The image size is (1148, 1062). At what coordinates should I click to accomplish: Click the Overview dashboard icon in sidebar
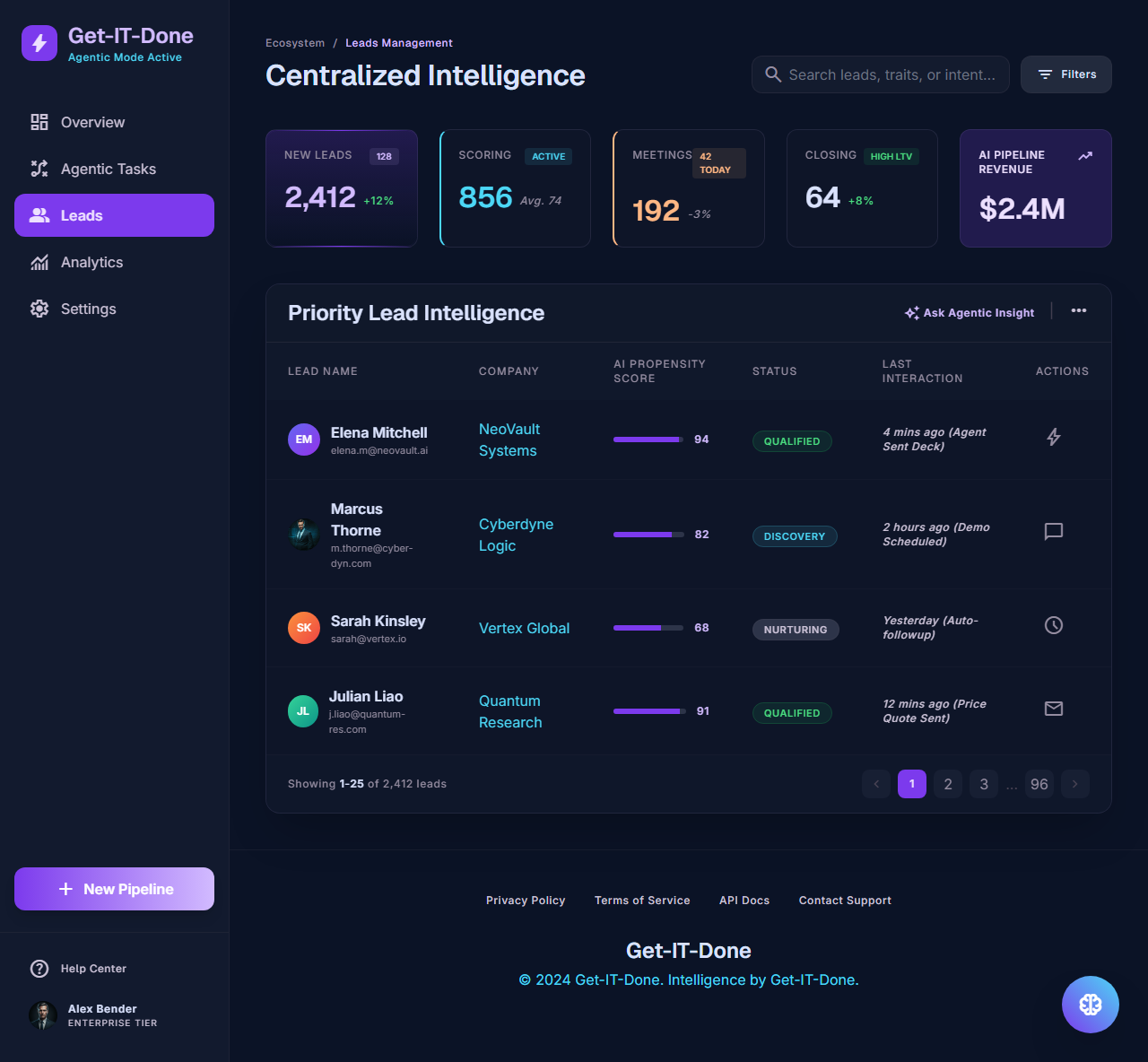tap(39, 122)
